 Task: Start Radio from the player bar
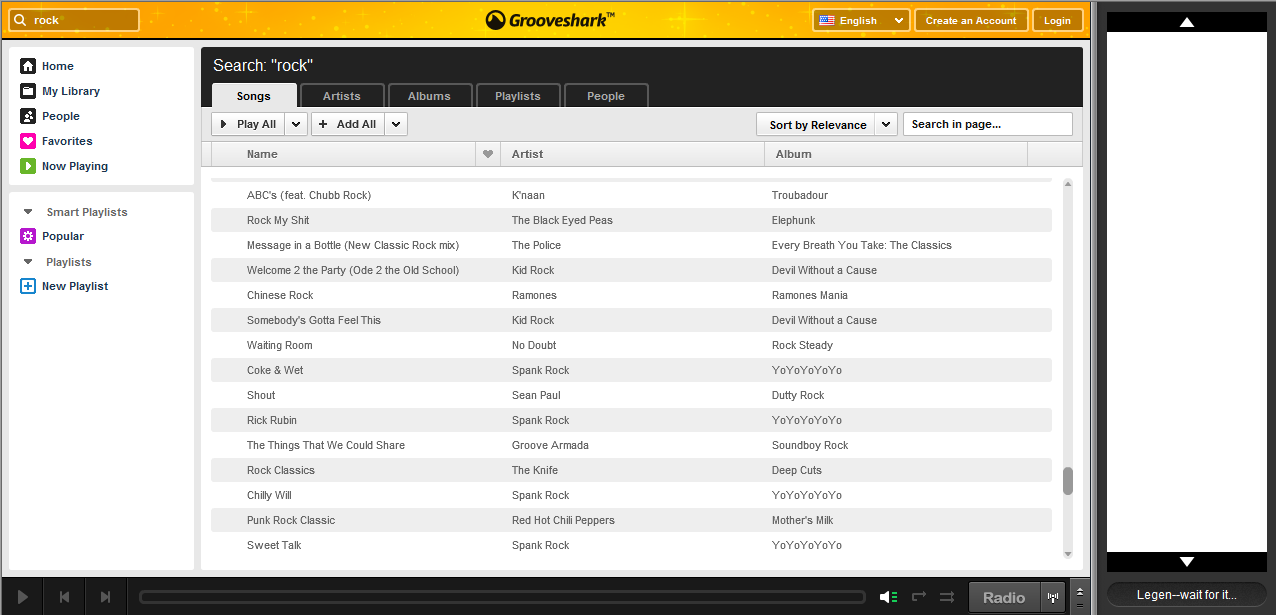coord(1004,597)
